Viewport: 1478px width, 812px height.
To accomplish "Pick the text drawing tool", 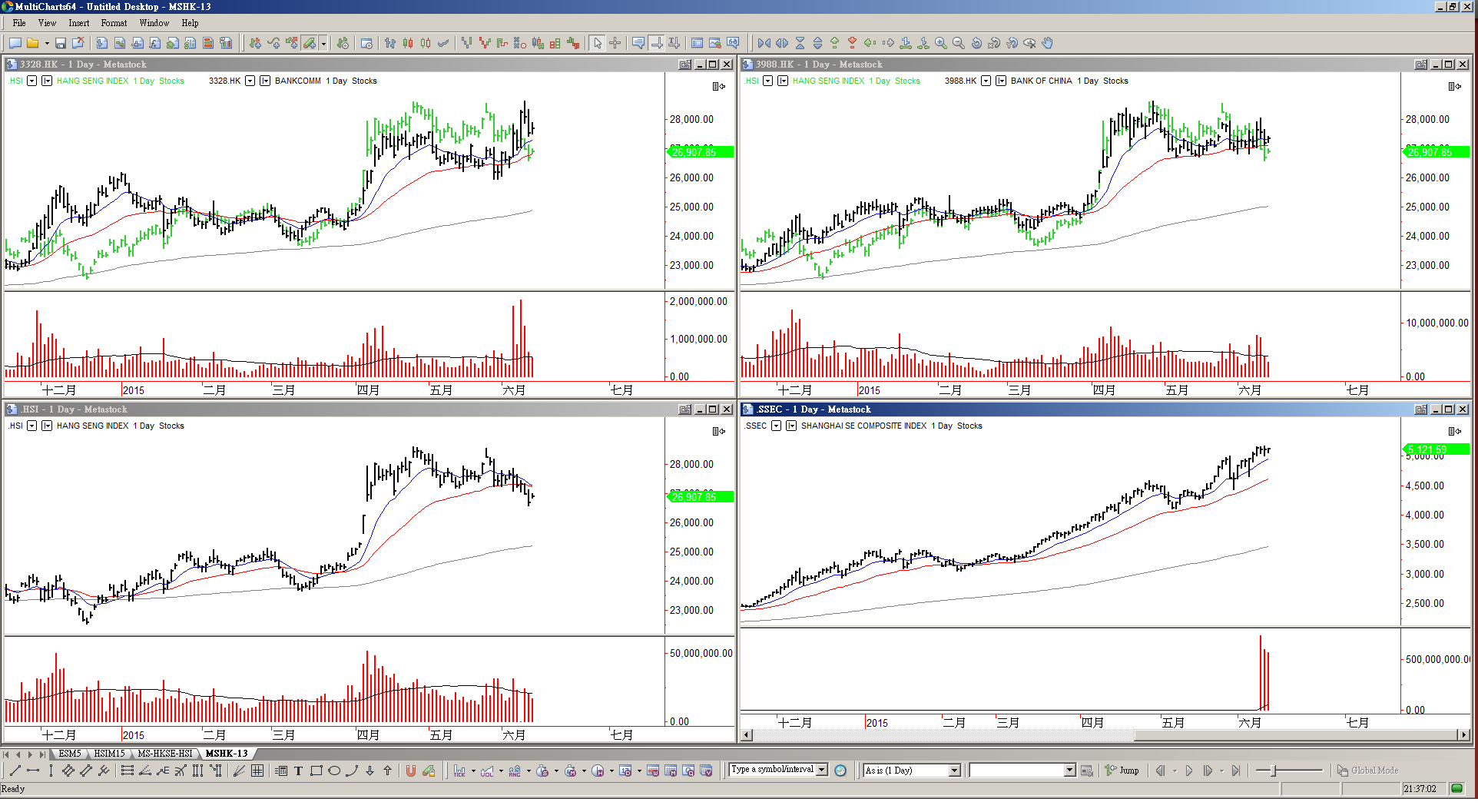I will [298, 771].
